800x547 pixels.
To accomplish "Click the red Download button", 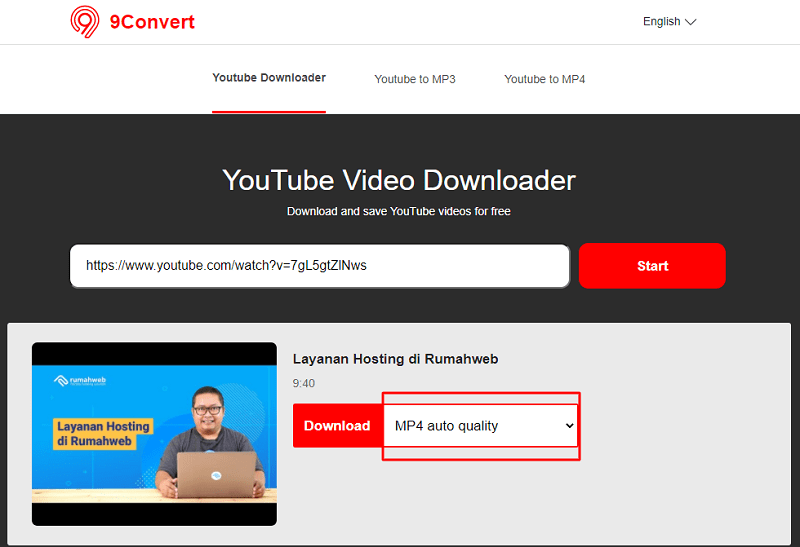I will click(337, 426).
